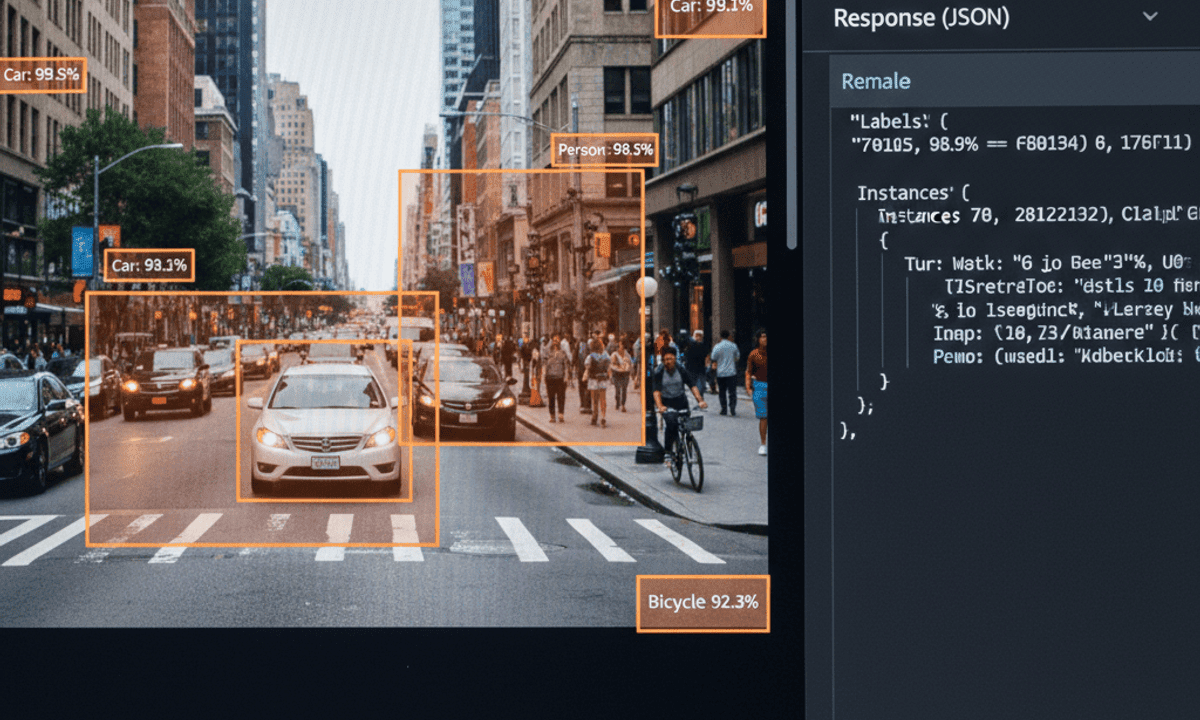Select the "Person: 98.5%" detection badge
This screenshot has width=1200, height=720.
604,150
